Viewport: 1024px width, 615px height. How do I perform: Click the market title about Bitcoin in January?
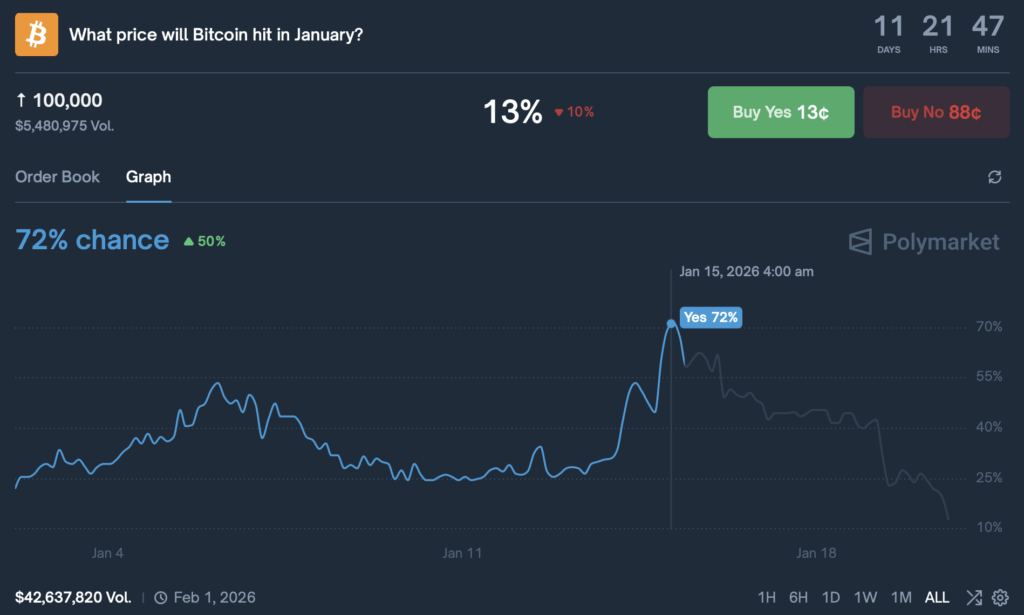pos(216,35)
